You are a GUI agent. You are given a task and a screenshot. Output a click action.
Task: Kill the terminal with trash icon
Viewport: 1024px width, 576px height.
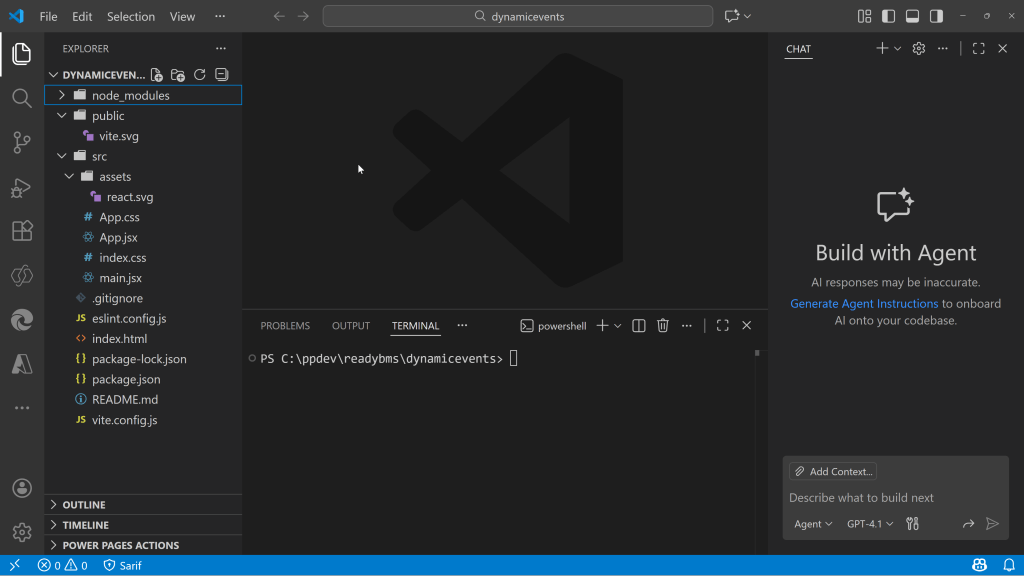tap(663, 325)
